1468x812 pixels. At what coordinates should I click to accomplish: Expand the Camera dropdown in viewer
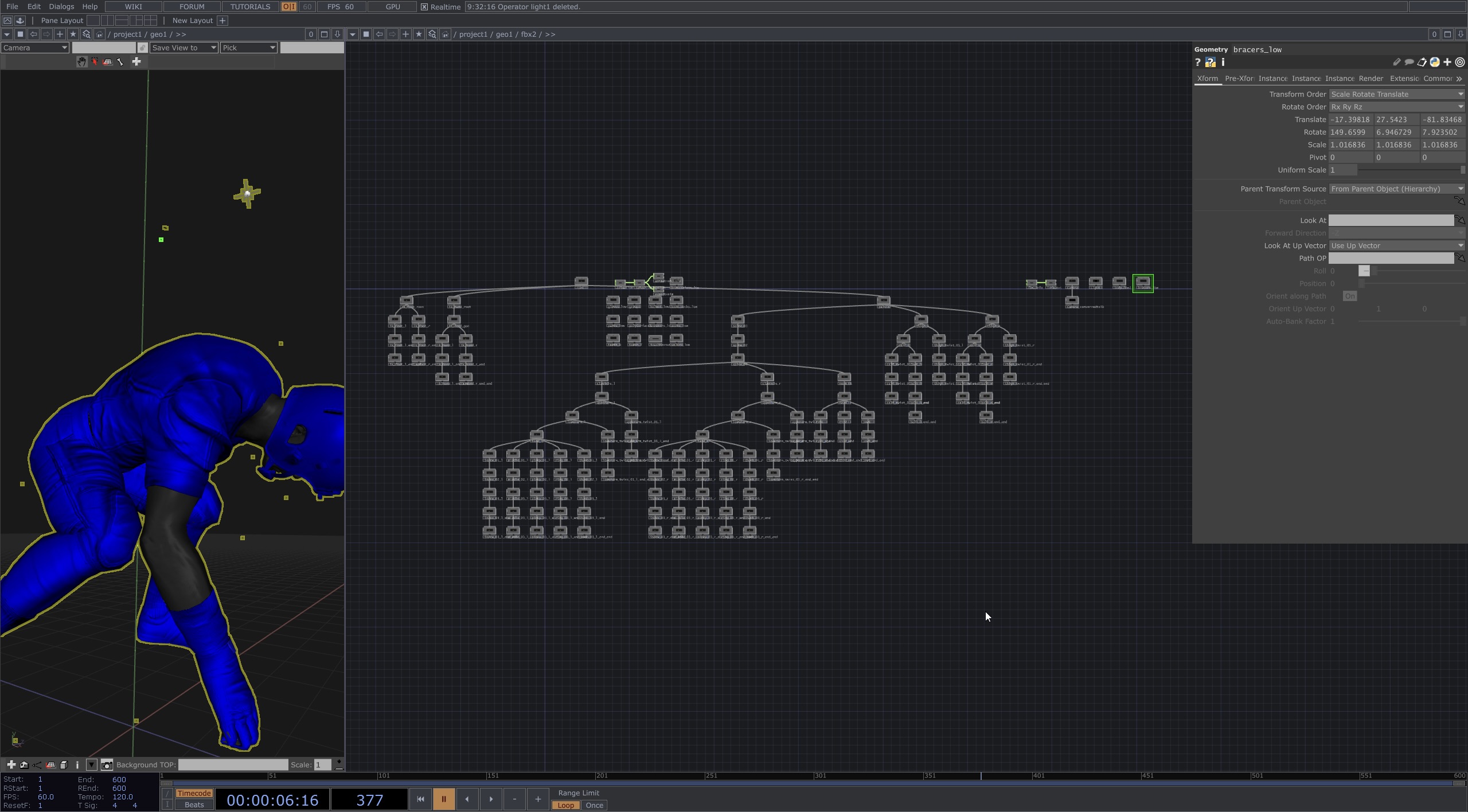pos(35,48)
